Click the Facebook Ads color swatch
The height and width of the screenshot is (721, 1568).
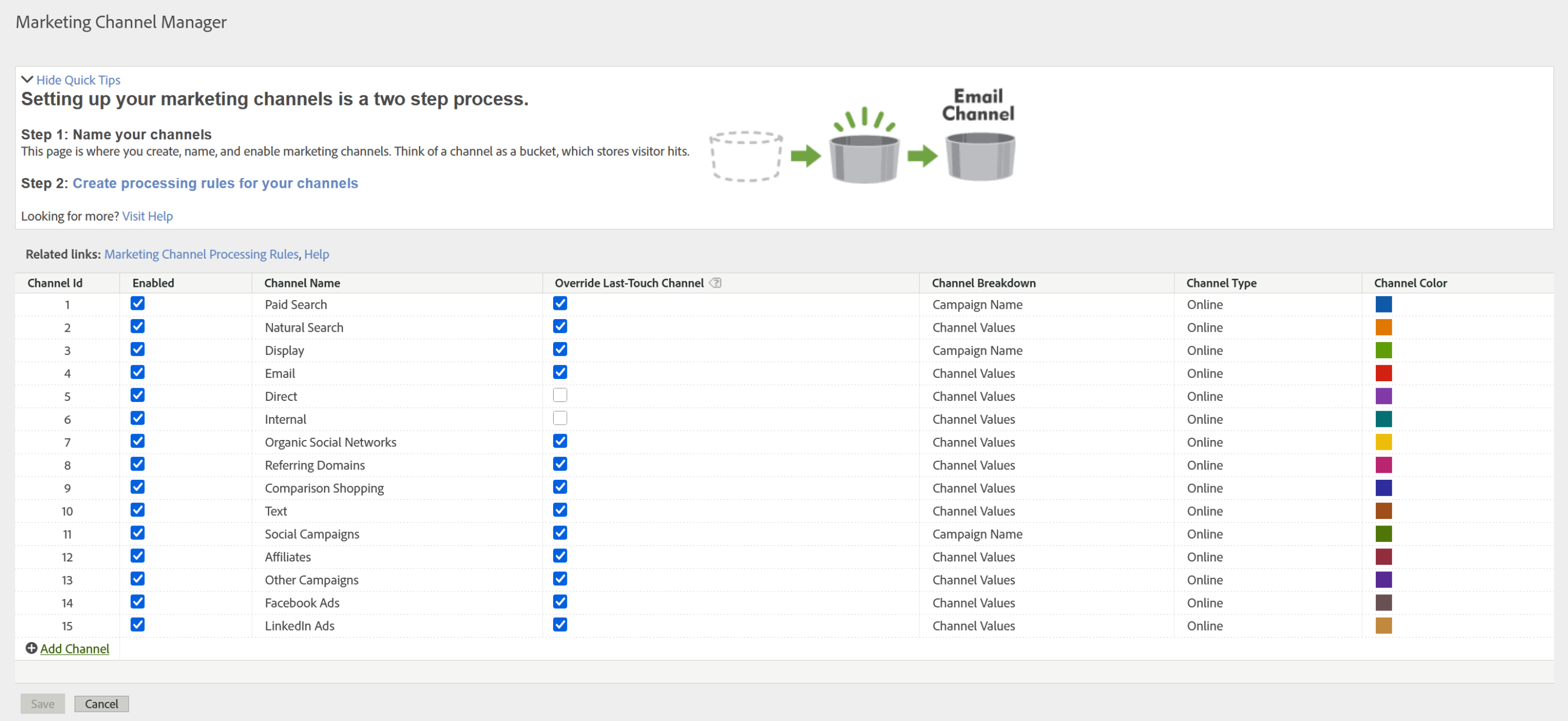click(x=1383, y=603)
